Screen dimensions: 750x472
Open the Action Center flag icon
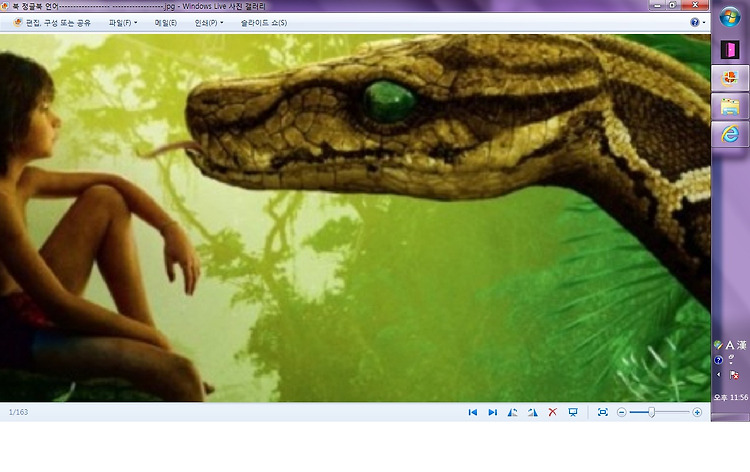(x=734, y=375)
